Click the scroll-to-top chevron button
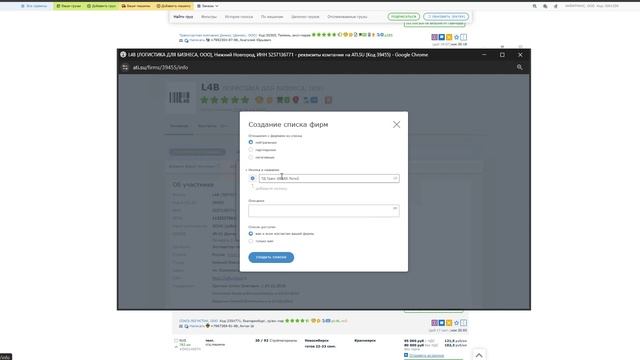Viewport: 640px width, 360px height. (479, 355)
